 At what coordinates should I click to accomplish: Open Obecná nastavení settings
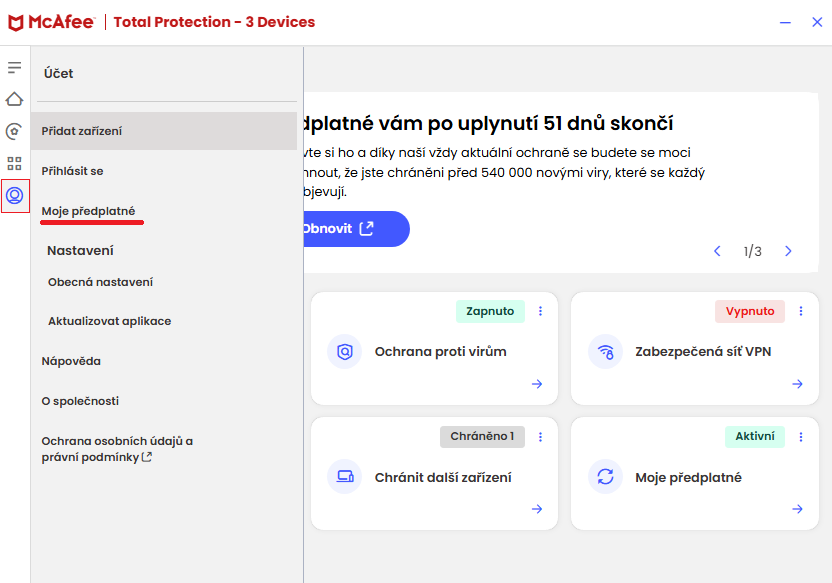click(x=100, y=282)
